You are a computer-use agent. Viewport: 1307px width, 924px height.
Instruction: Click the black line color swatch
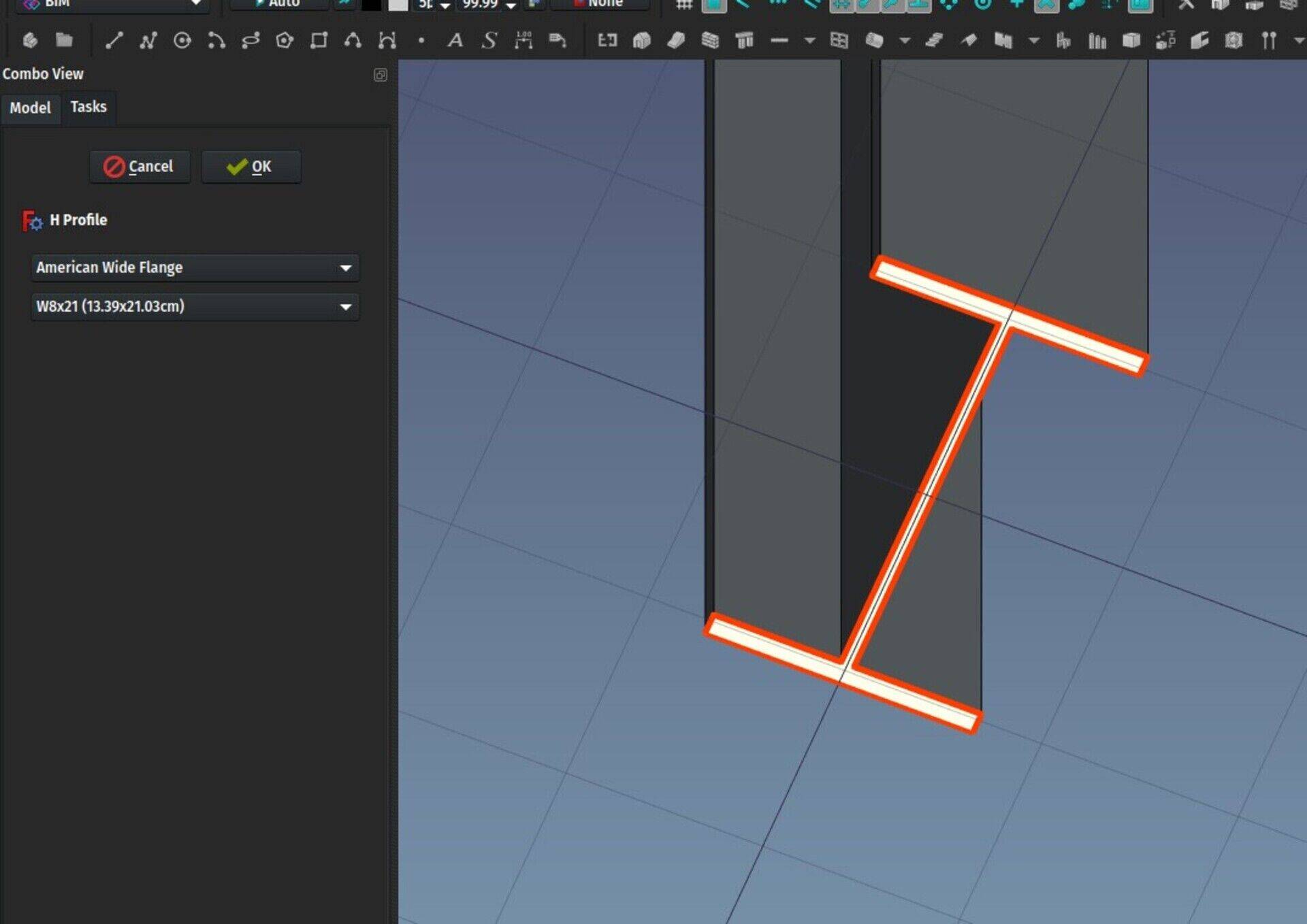371,4
